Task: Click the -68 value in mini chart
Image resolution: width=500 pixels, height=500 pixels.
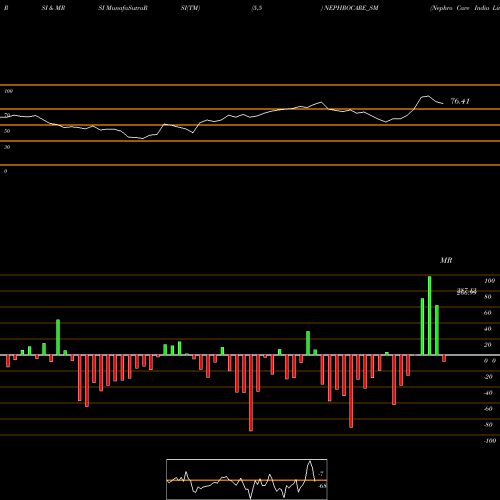Action: tap(322, 486)
